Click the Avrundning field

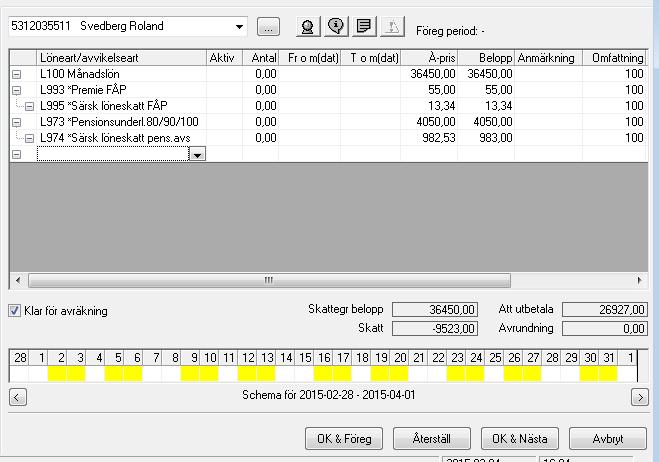pyautogui.click(x=605, y=328)
